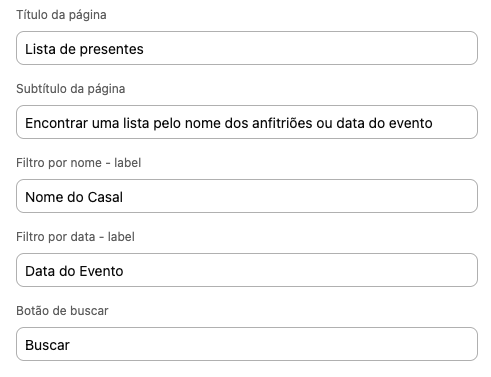Click the 'Título da página' label
This screenshot has width=491, height=377.
(61, 15)
